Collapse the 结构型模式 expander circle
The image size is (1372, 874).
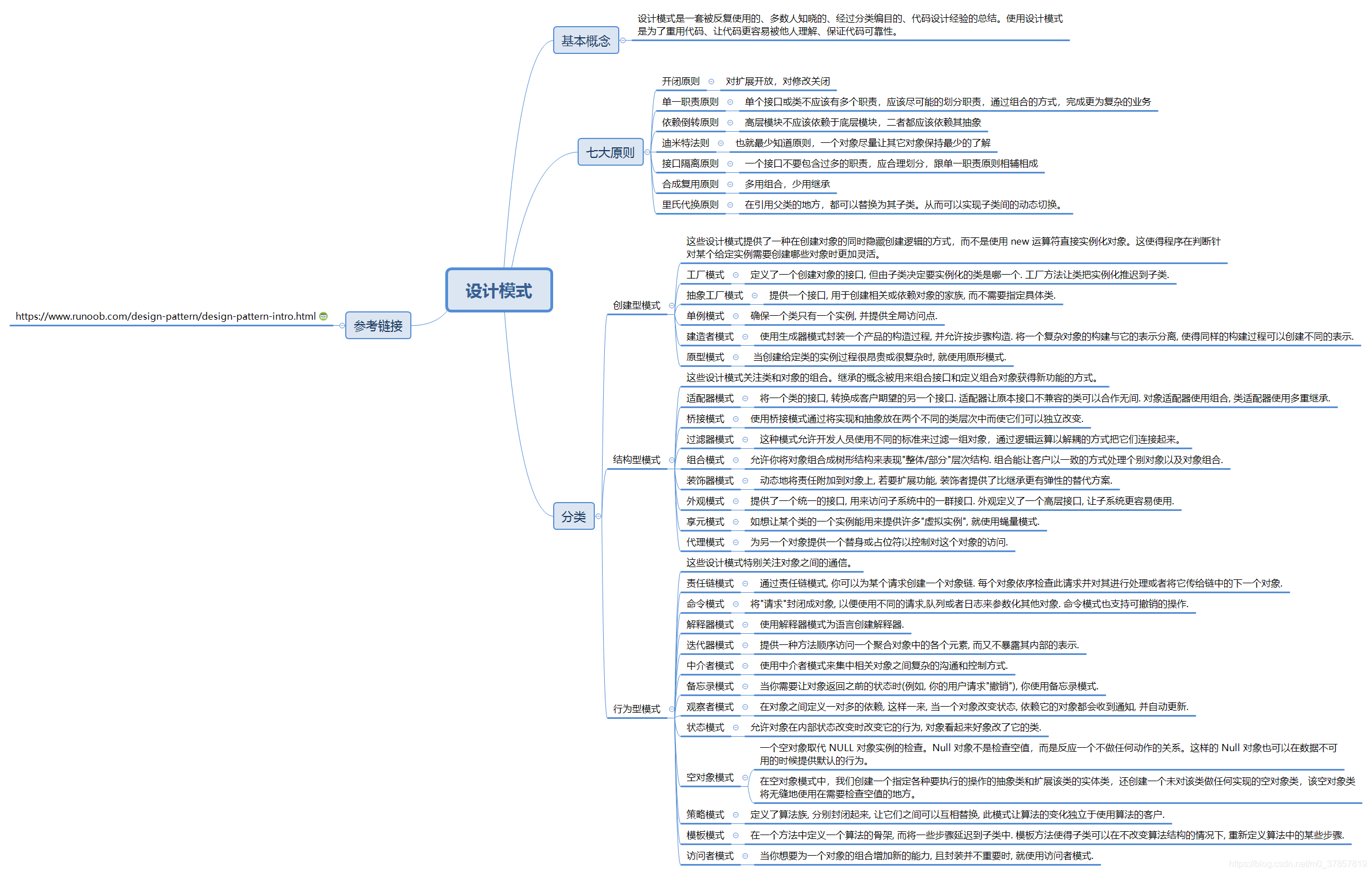[x=672, y=460]
